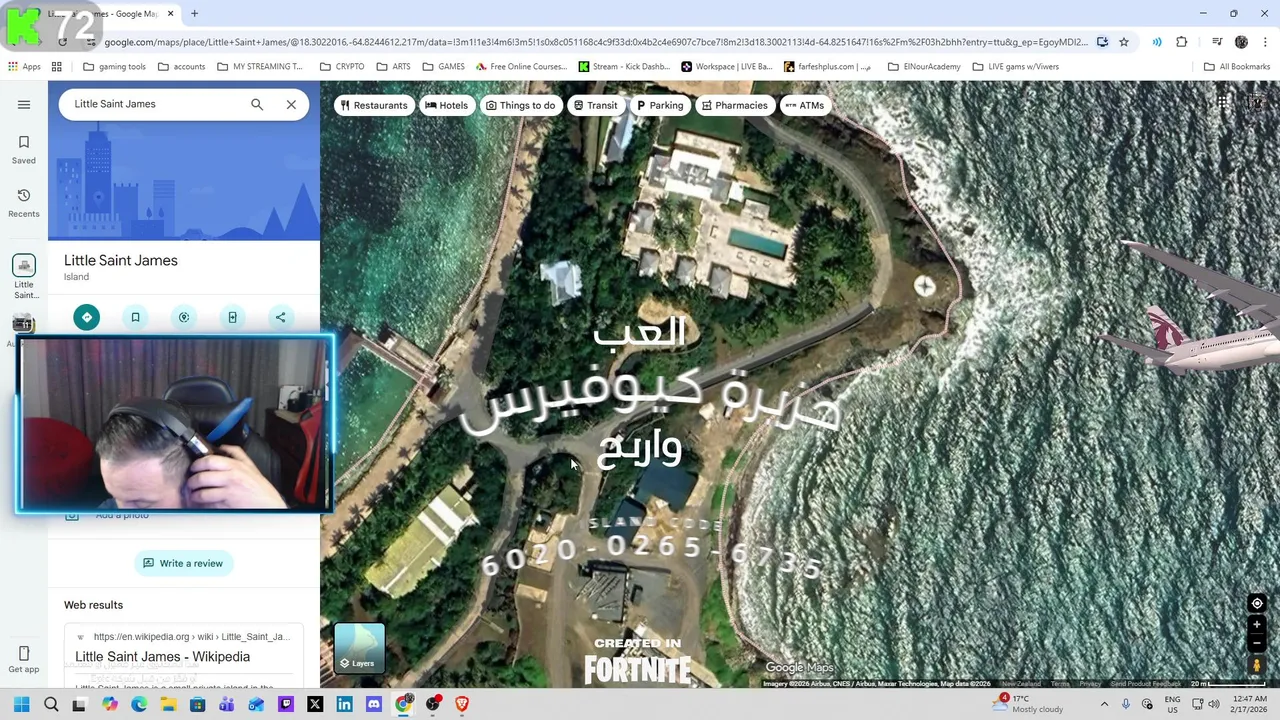Open the Chrome profile avatar
The height and width of the screenshot is (720, 1280).
(x=1241, y=42)
